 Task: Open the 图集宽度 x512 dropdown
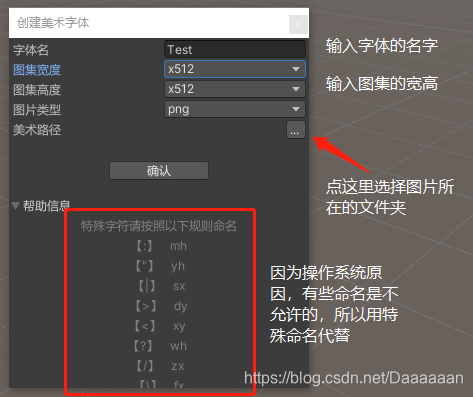click(x=235, y=69)
